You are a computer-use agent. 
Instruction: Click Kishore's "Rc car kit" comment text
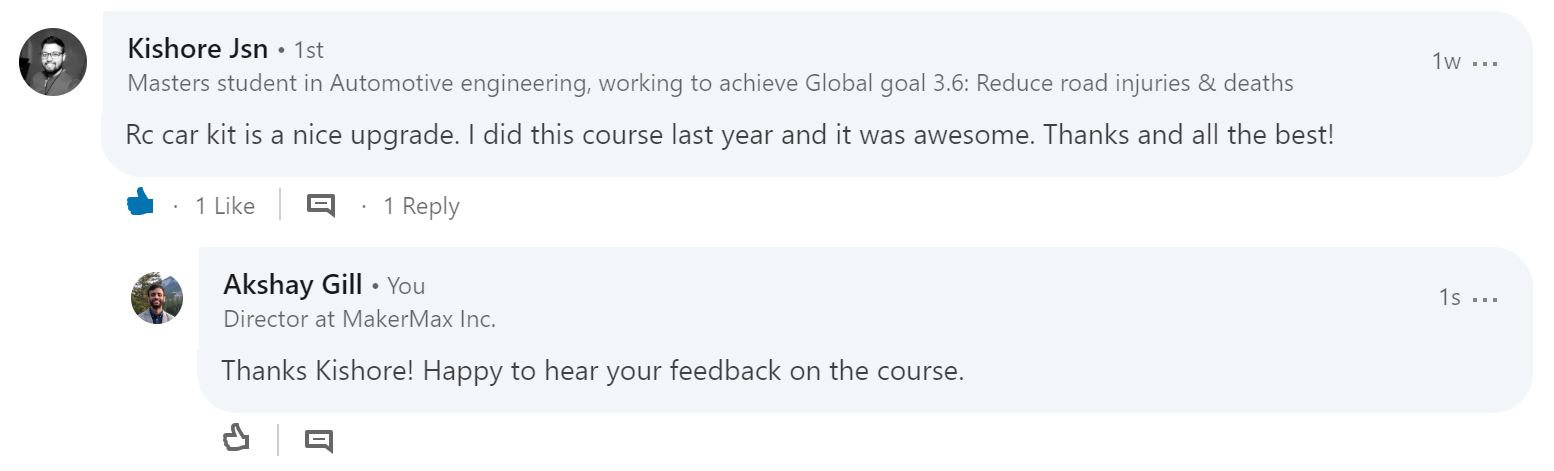point(730,134)
